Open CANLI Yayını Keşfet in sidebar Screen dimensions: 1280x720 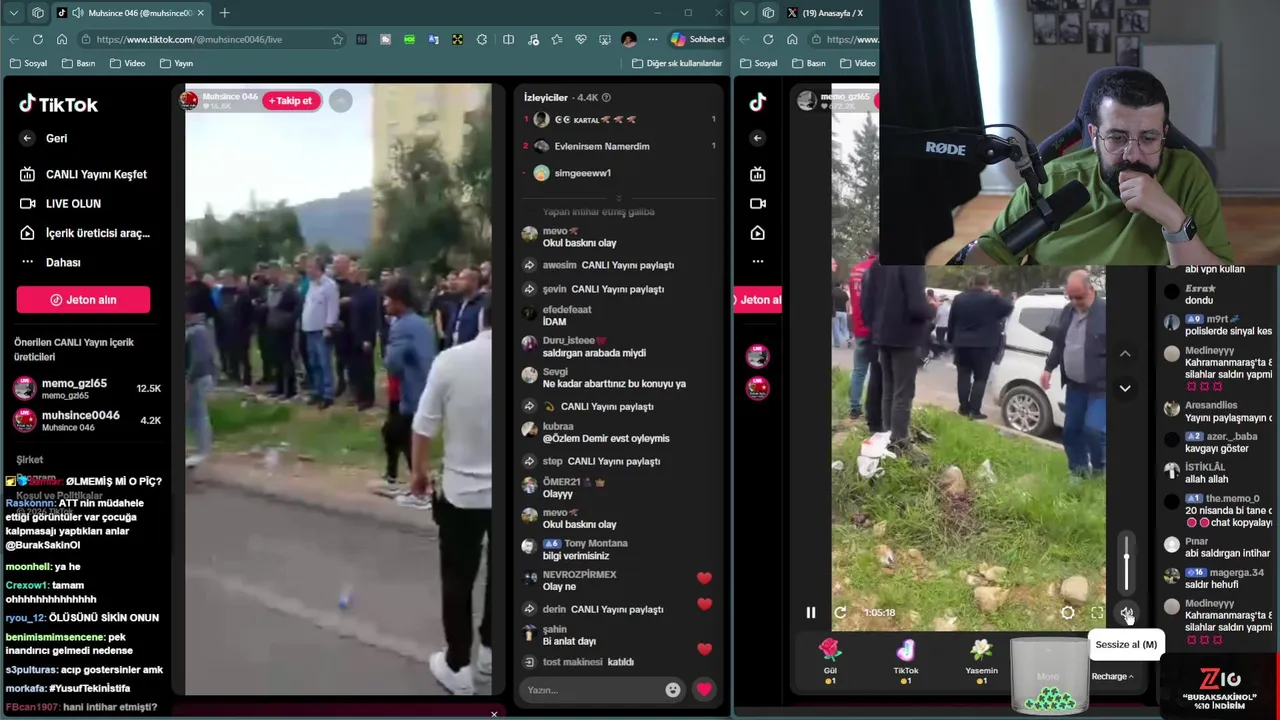pos(83,174)
